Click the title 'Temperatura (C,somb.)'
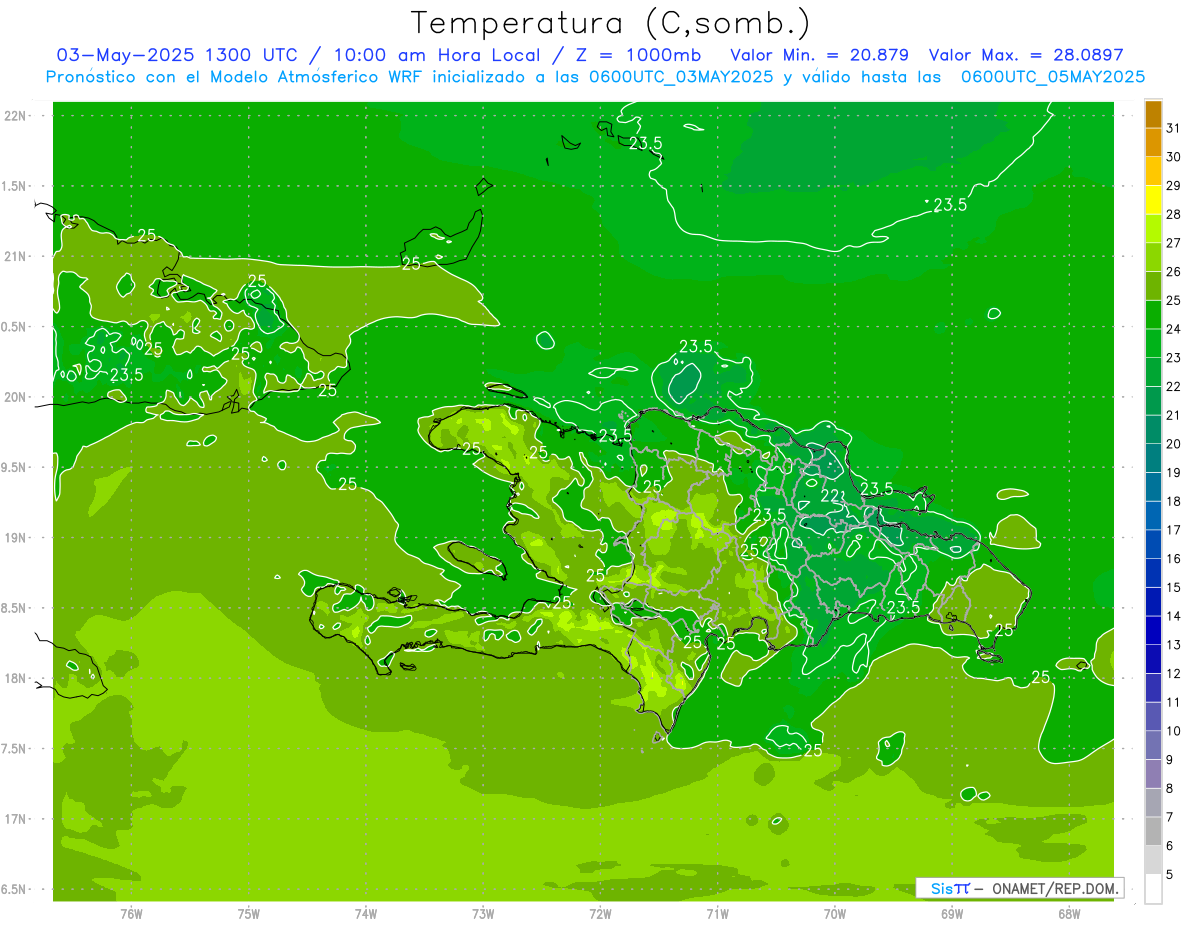This screenshot has height=927, width=1200. (x=611, y=23)
